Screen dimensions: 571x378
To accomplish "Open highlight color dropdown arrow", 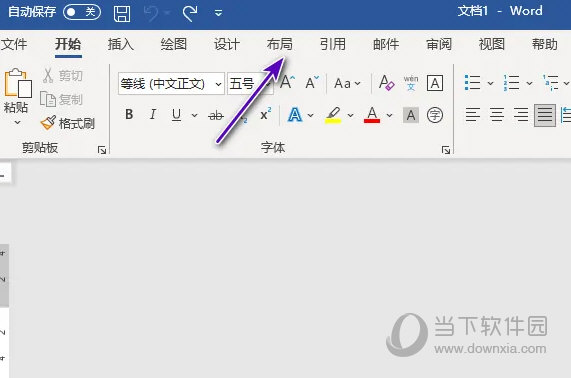I will pos(350,115).
